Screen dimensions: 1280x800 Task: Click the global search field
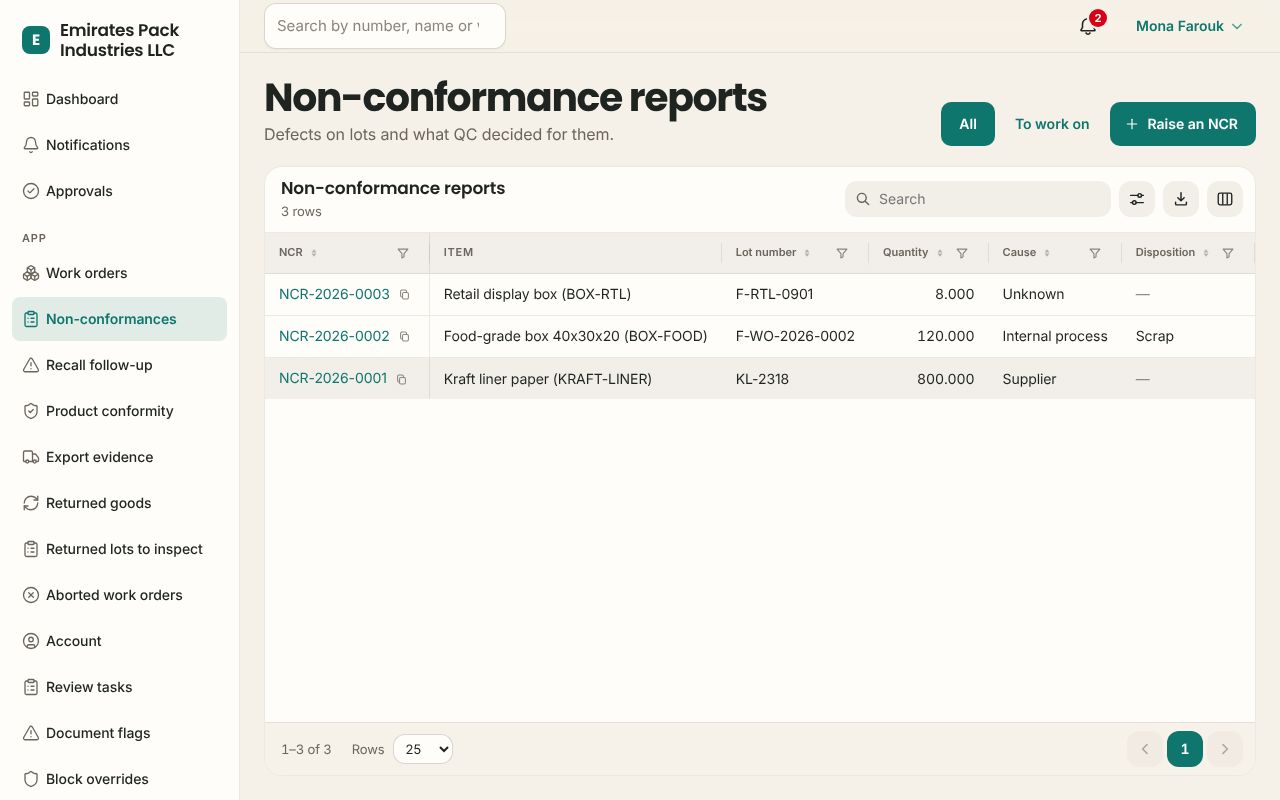(385, 26)
